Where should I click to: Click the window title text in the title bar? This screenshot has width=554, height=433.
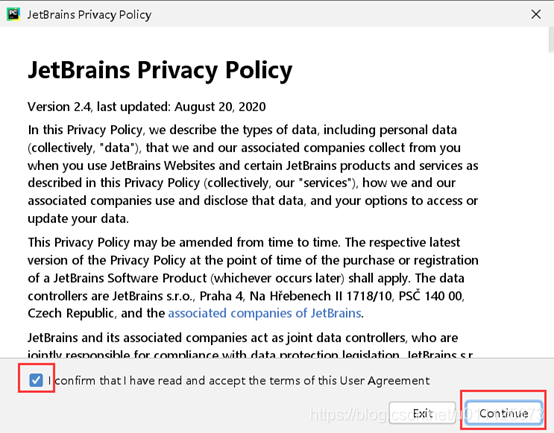coord(89,14)
